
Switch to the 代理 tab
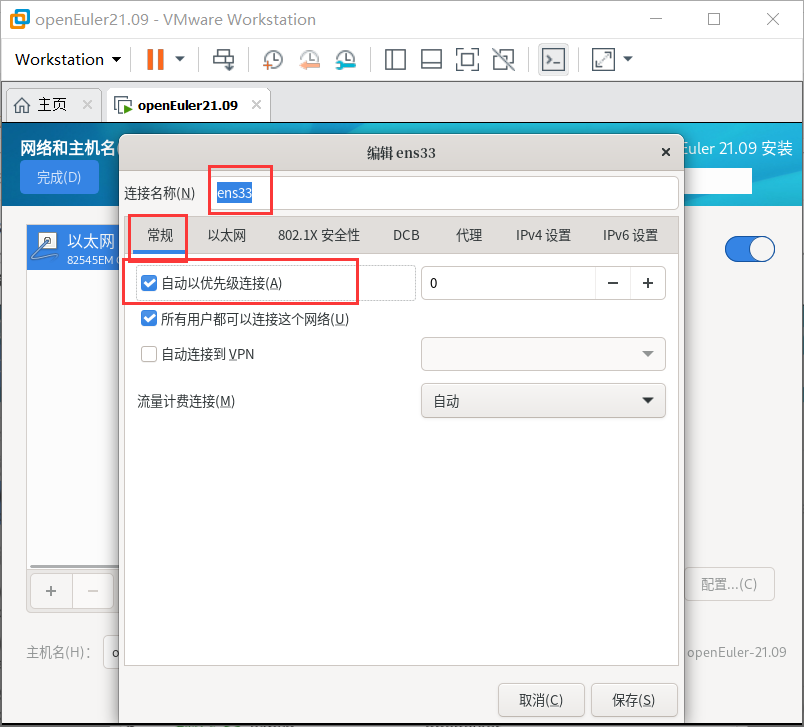(x=469, y=235)
